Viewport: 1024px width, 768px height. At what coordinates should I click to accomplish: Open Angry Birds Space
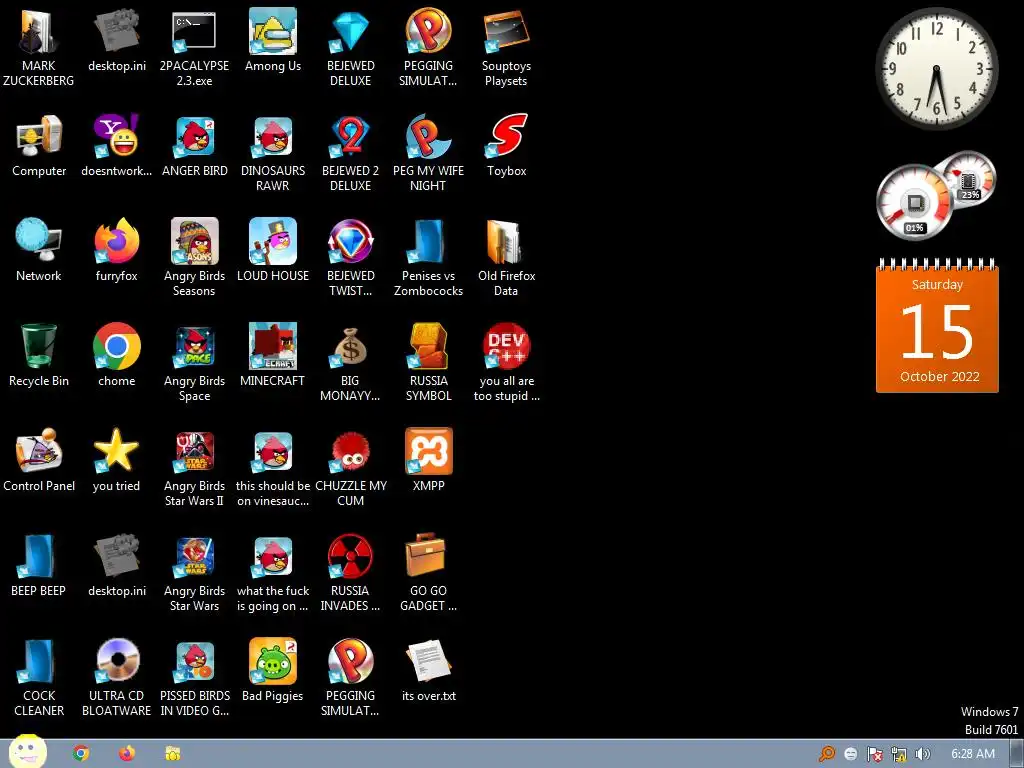tap(194, 347)
